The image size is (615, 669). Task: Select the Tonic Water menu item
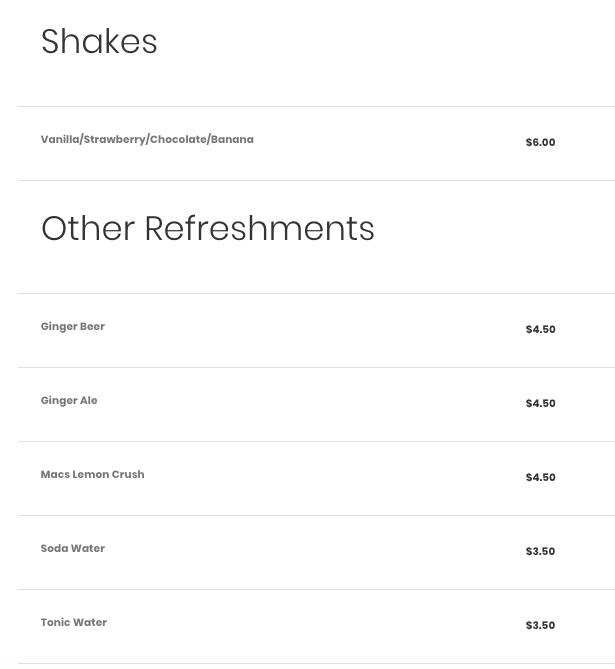click(x=74, y=623)
